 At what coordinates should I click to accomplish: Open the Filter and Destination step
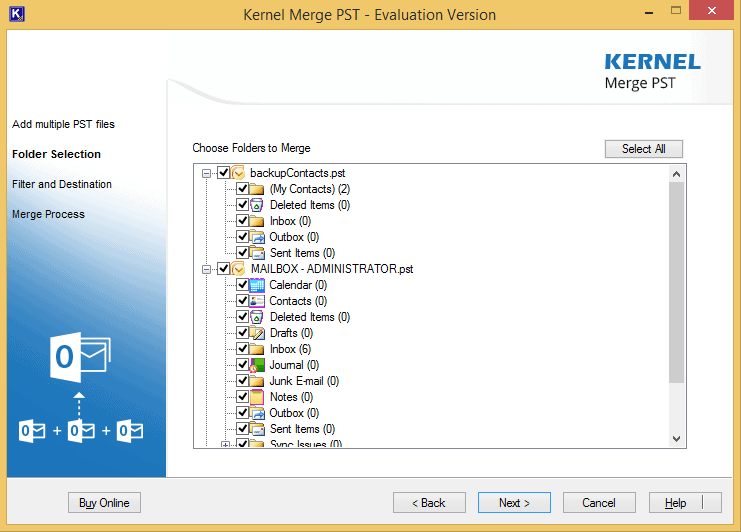point(62,184)
